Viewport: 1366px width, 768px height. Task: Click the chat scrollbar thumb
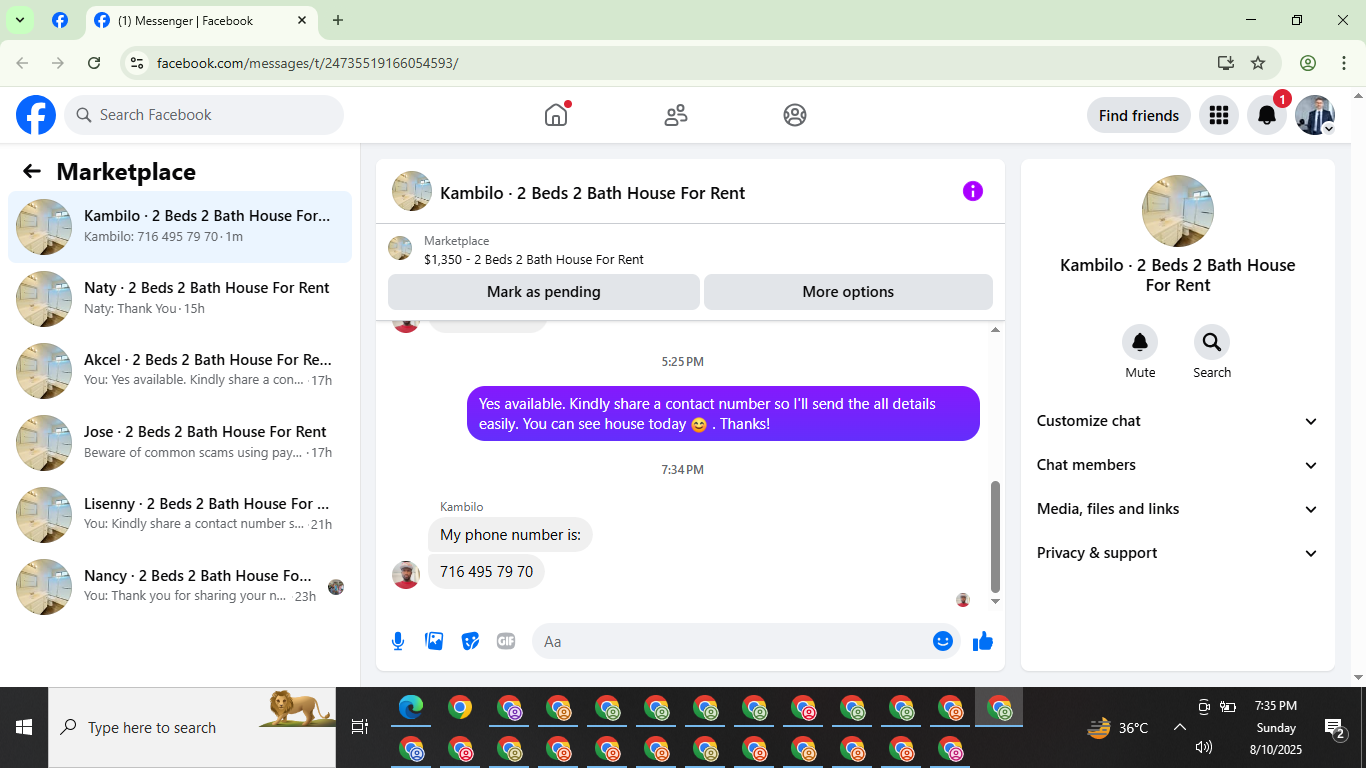pos(995,536)
